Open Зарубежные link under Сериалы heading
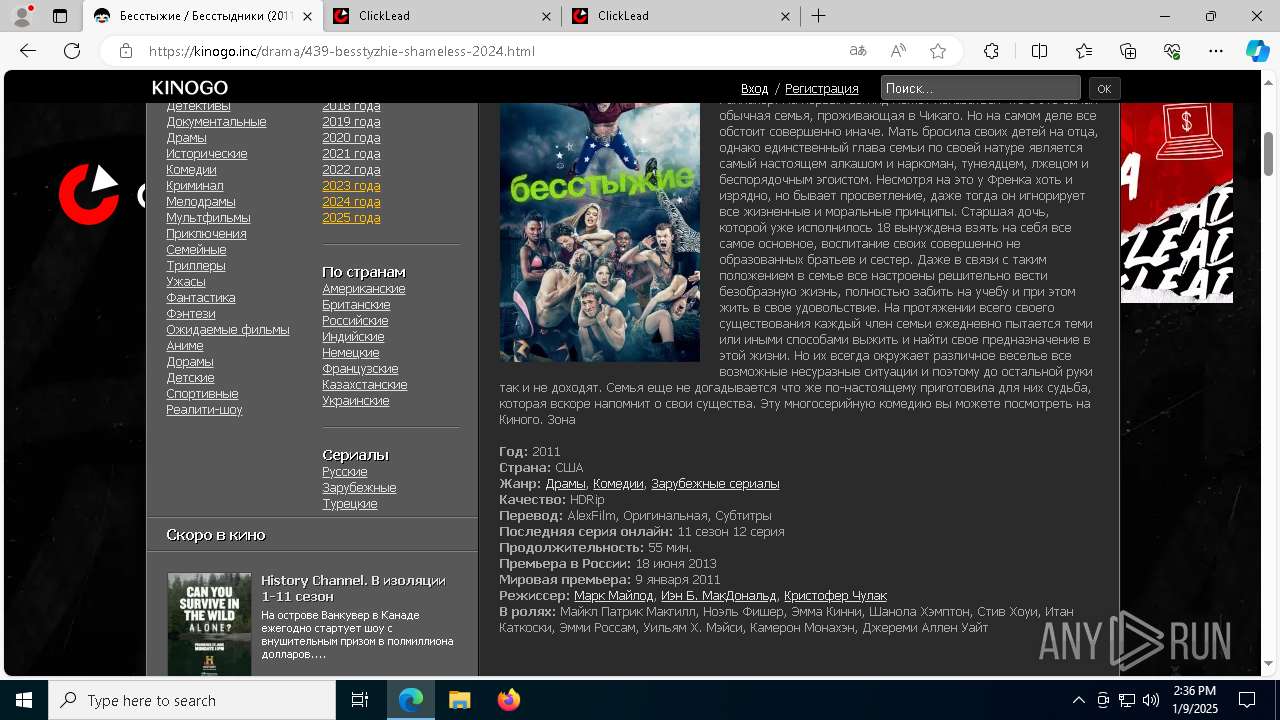This screenshot has height=720, width=1280. (359, 488)
